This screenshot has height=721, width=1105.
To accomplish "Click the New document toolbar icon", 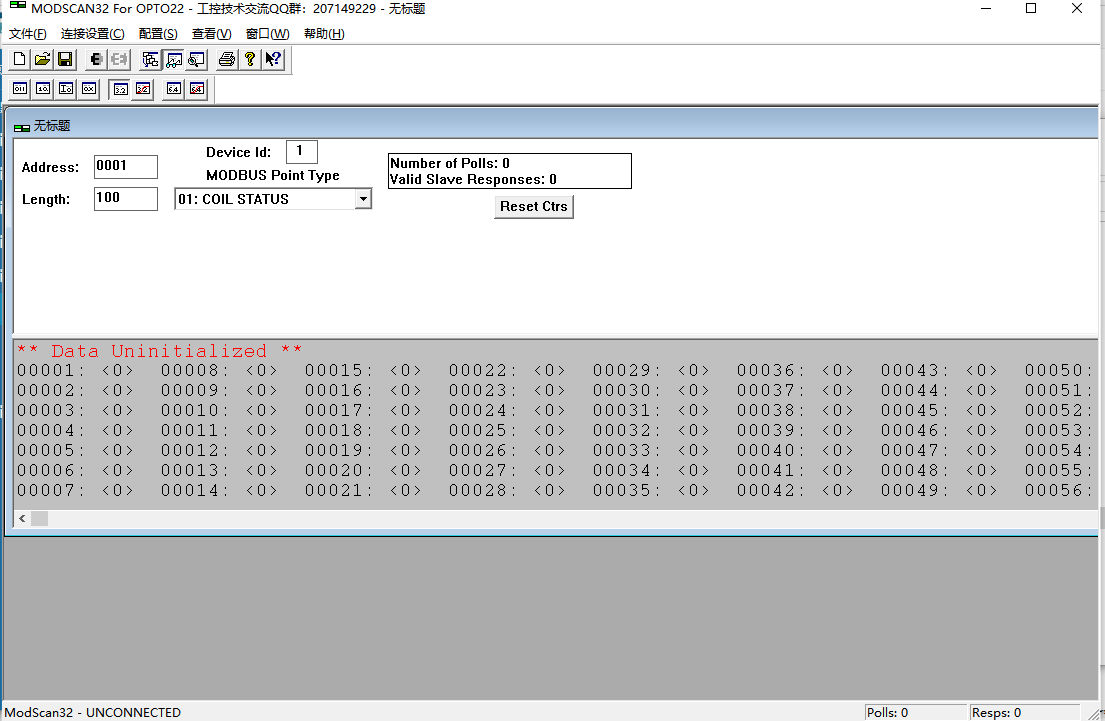I will [x=19, y=60].
